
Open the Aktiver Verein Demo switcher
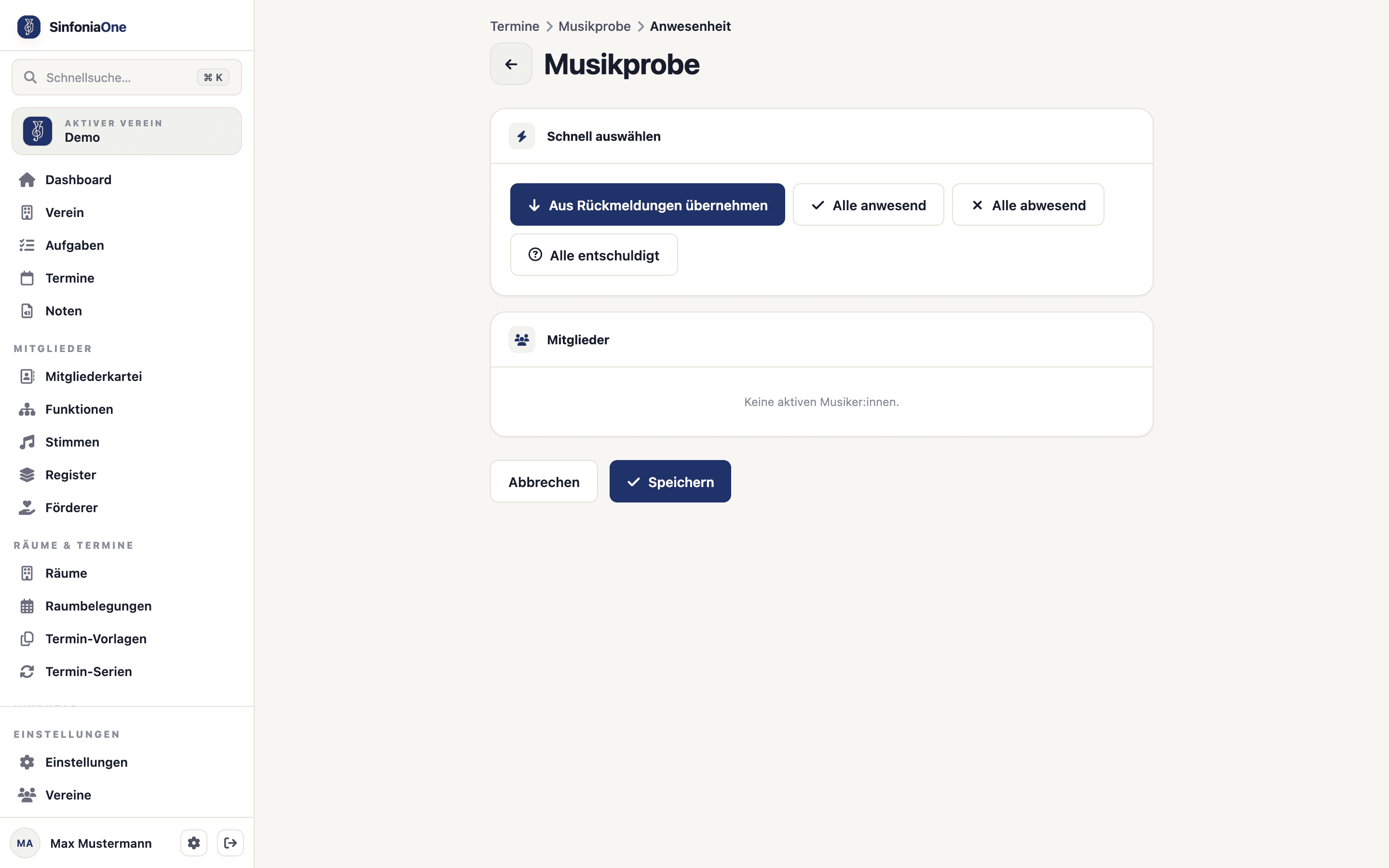coord(127,131)
